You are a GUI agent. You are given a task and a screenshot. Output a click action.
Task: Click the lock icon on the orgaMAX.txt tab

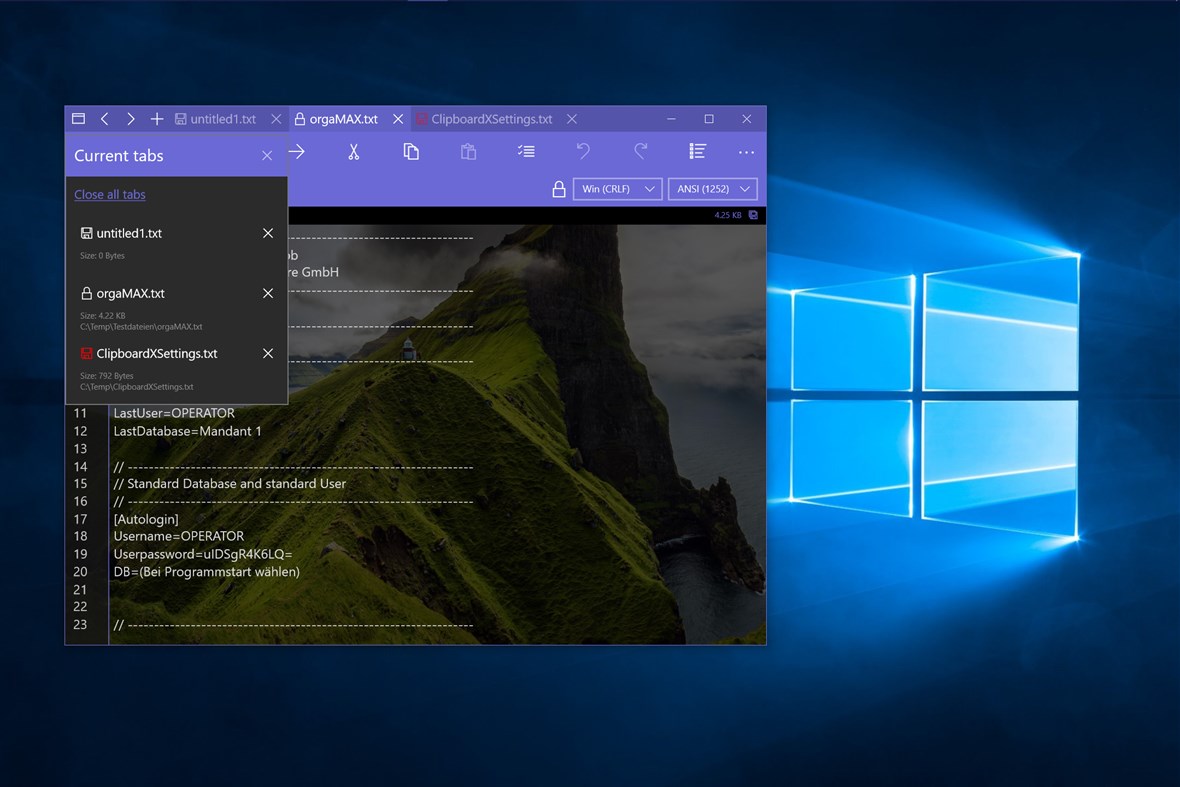tap(298, 118)
